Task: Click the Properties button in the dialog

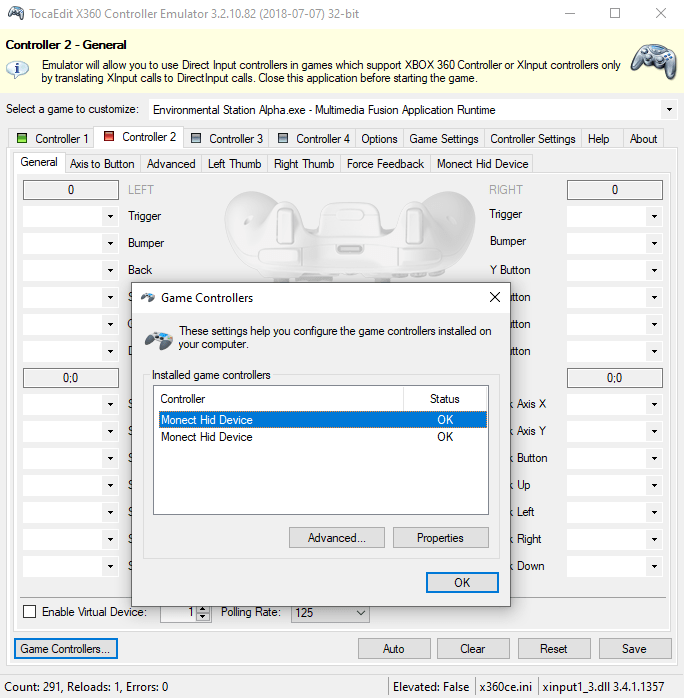Action: pyautogui.click(x=440, y=538)
